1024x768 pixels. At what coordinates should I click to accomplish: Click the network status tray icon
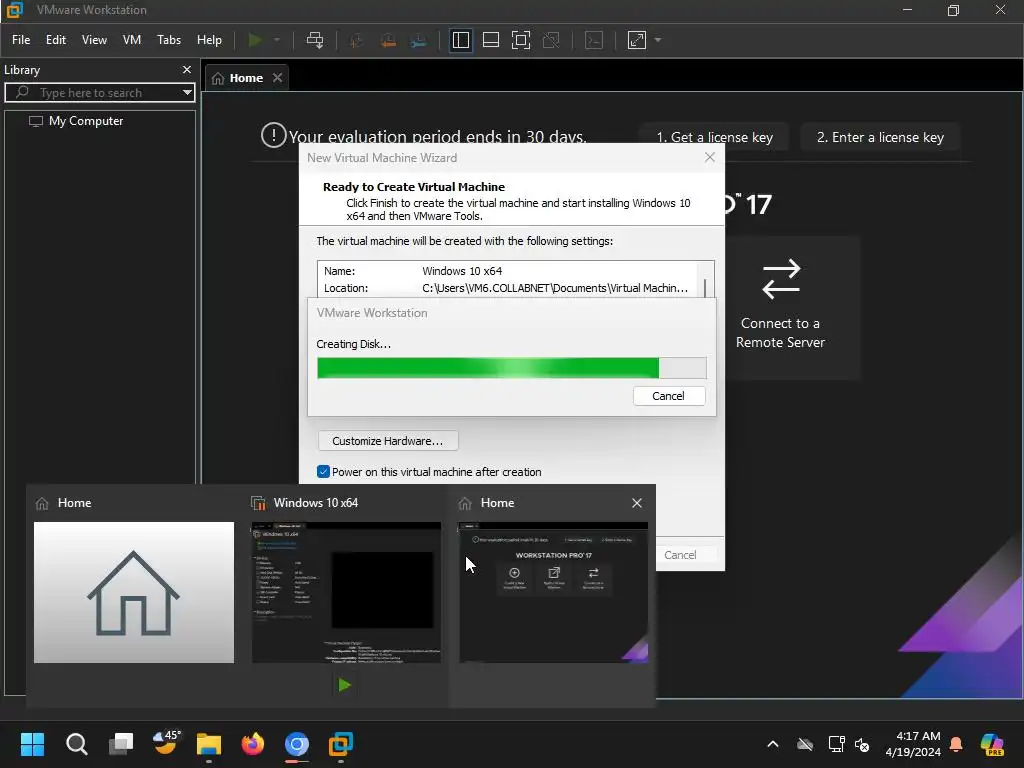tap(837, 744)
